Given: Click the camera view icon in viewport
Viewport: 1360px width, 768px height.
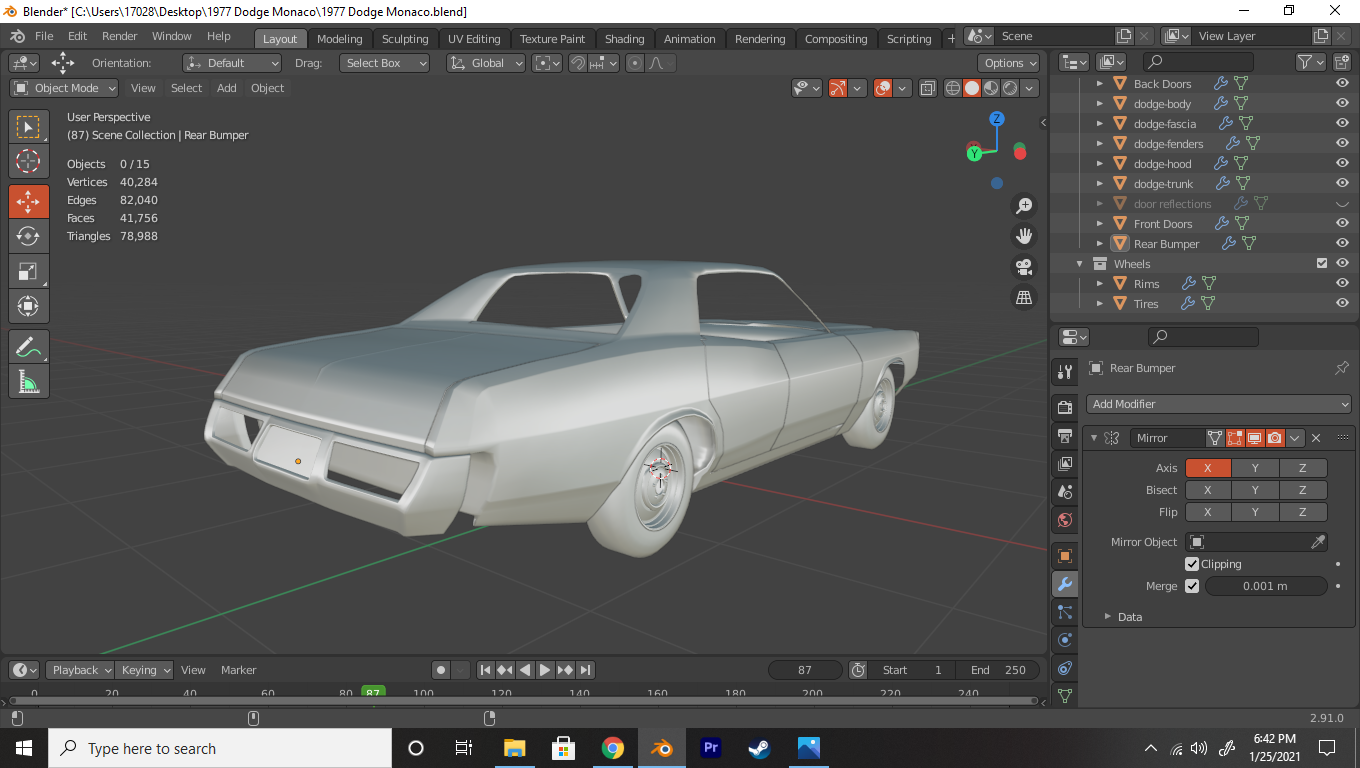Looking at the screenshot, I should [1024, 267].
